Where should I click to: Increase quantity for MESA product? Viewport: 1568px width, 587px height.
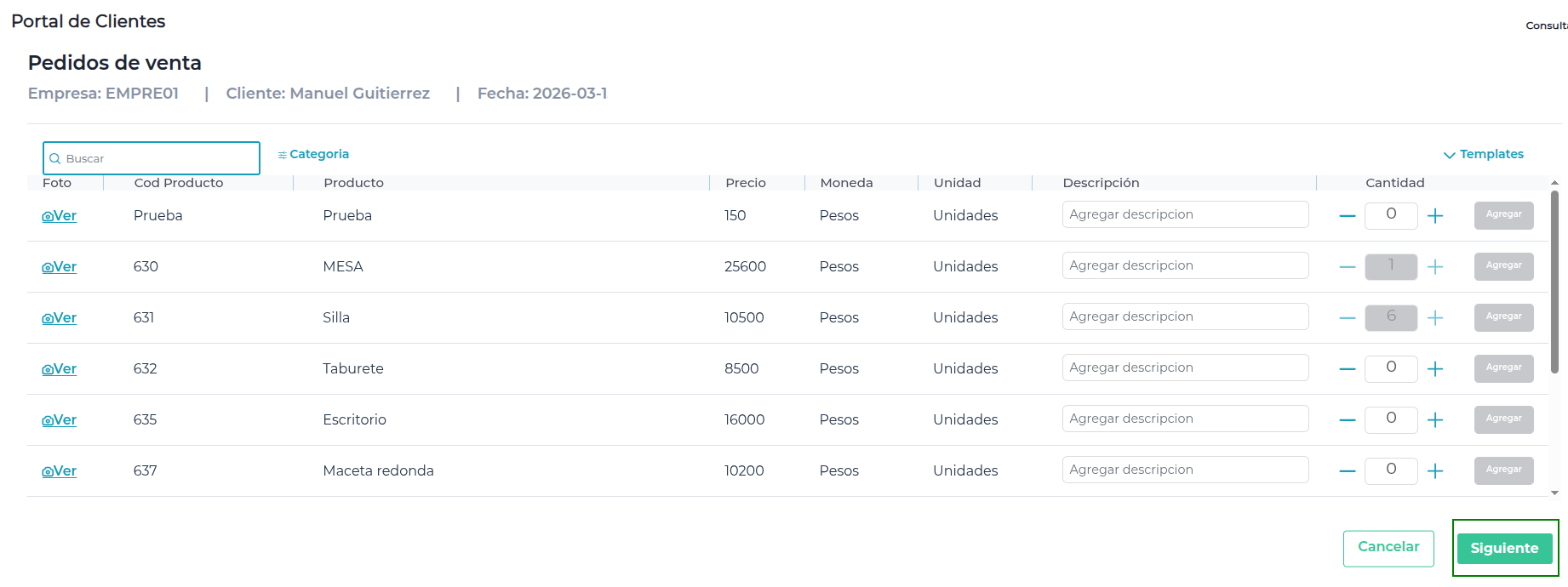tap(1435, 267)
